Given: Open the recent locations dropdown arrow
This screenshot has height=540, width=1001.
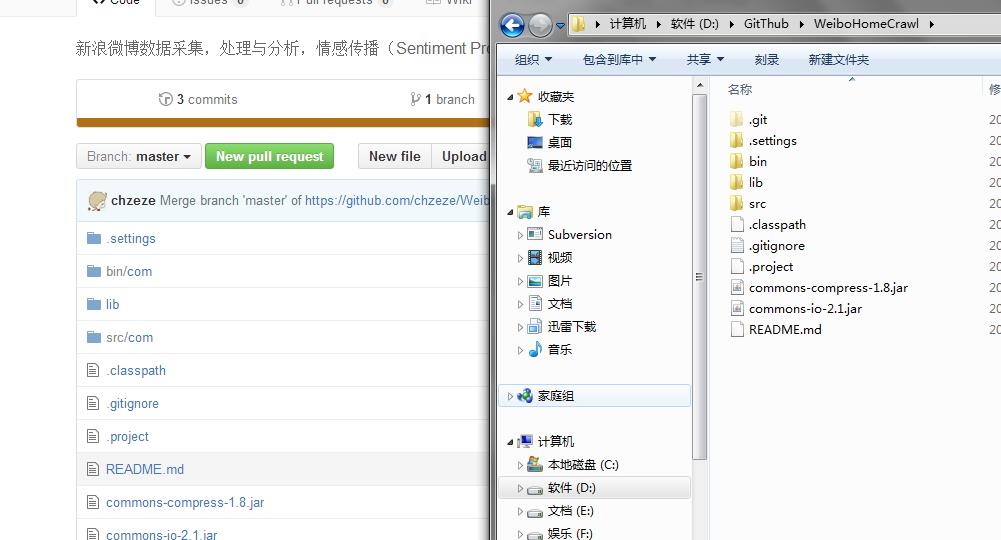Looking at the screenshot, I should pyautogui.click(x=560, y=26).
